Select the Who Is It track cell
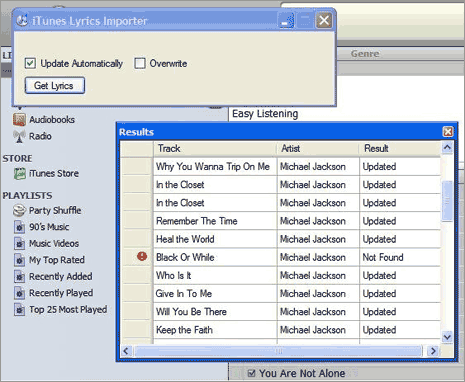 (x=215, y=275)
